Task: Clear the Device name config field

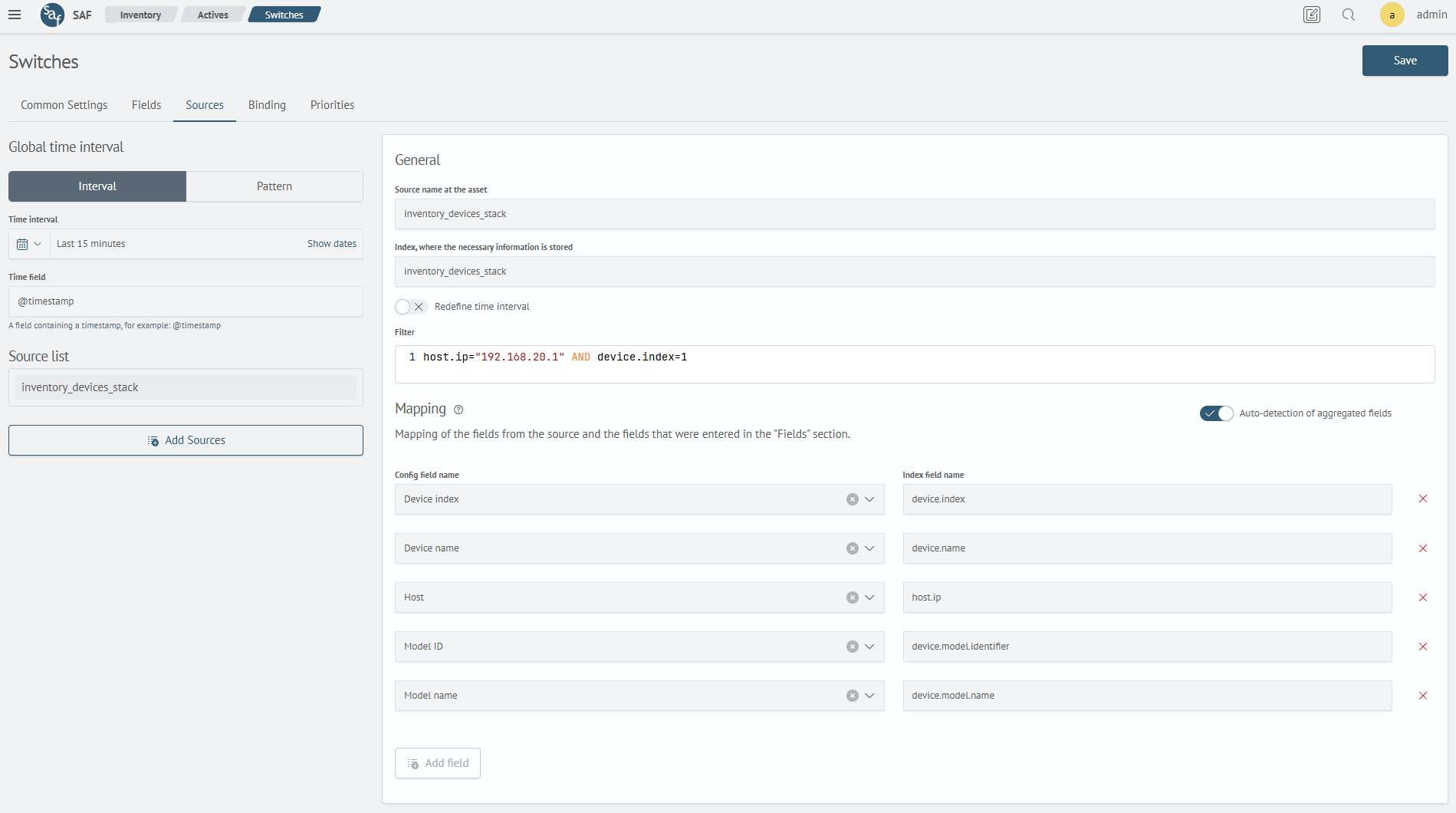Action: point(852,548)
